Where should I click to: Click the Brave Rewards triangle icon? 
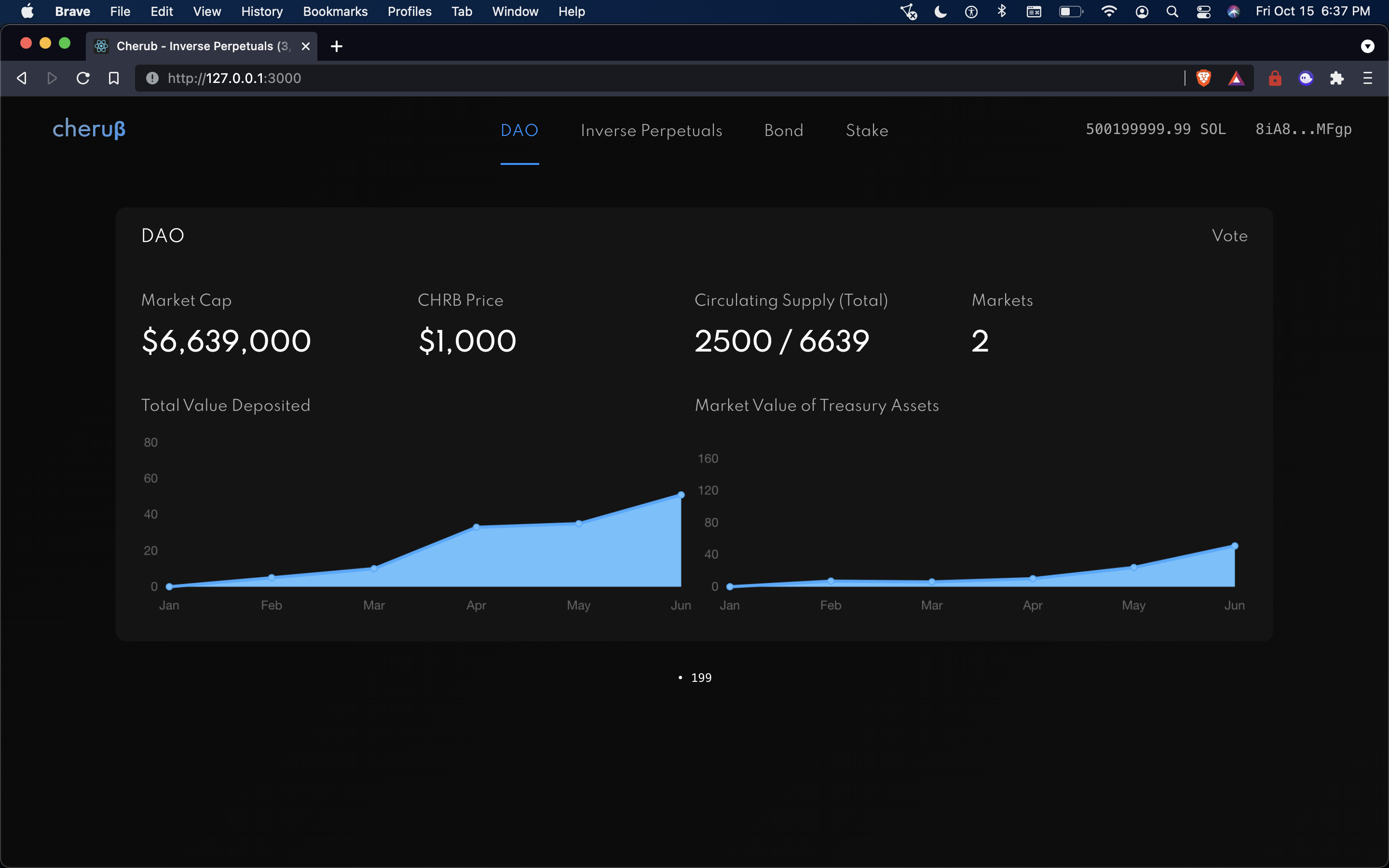click(x=1236, y=78)
